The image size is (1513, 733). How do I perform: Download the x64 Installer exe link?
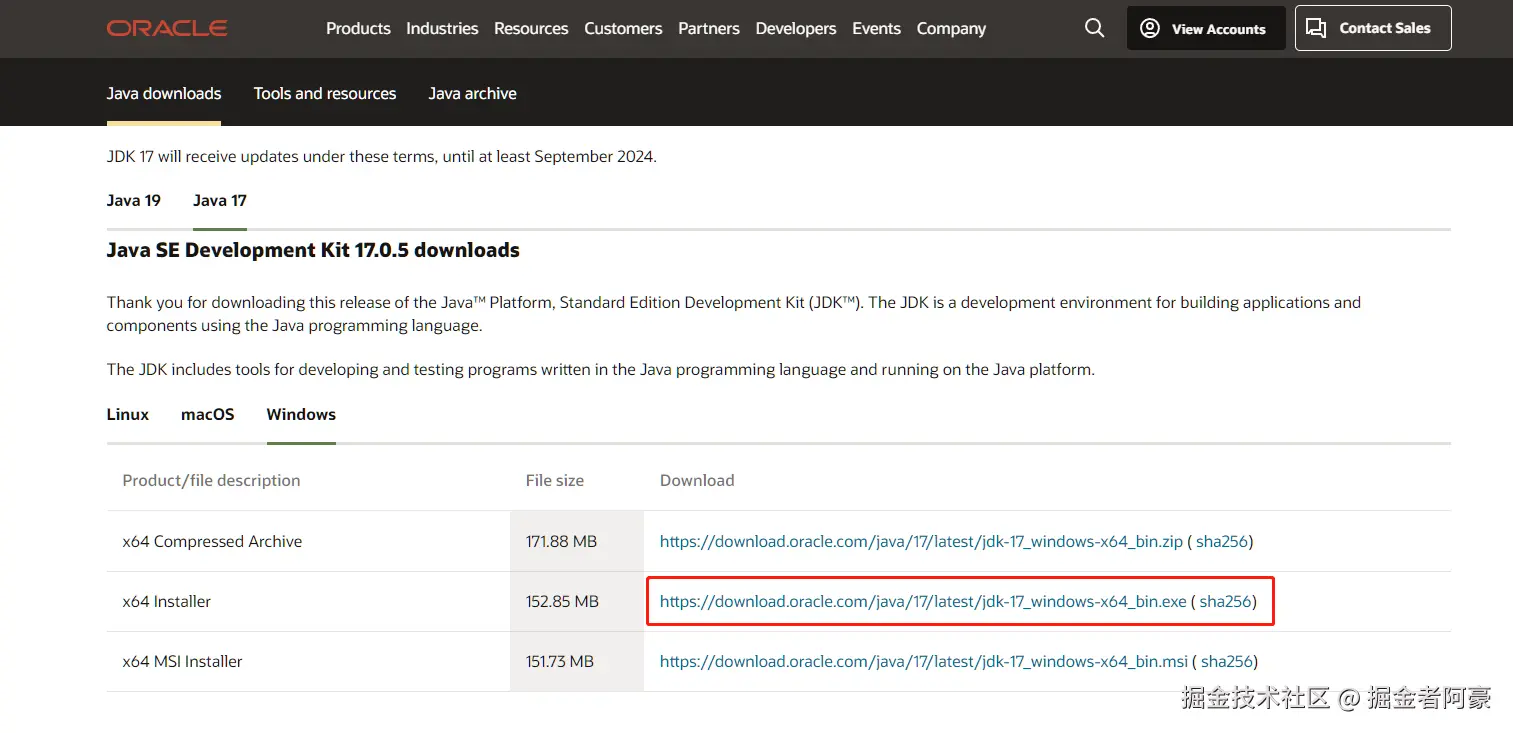click(923, 601)
